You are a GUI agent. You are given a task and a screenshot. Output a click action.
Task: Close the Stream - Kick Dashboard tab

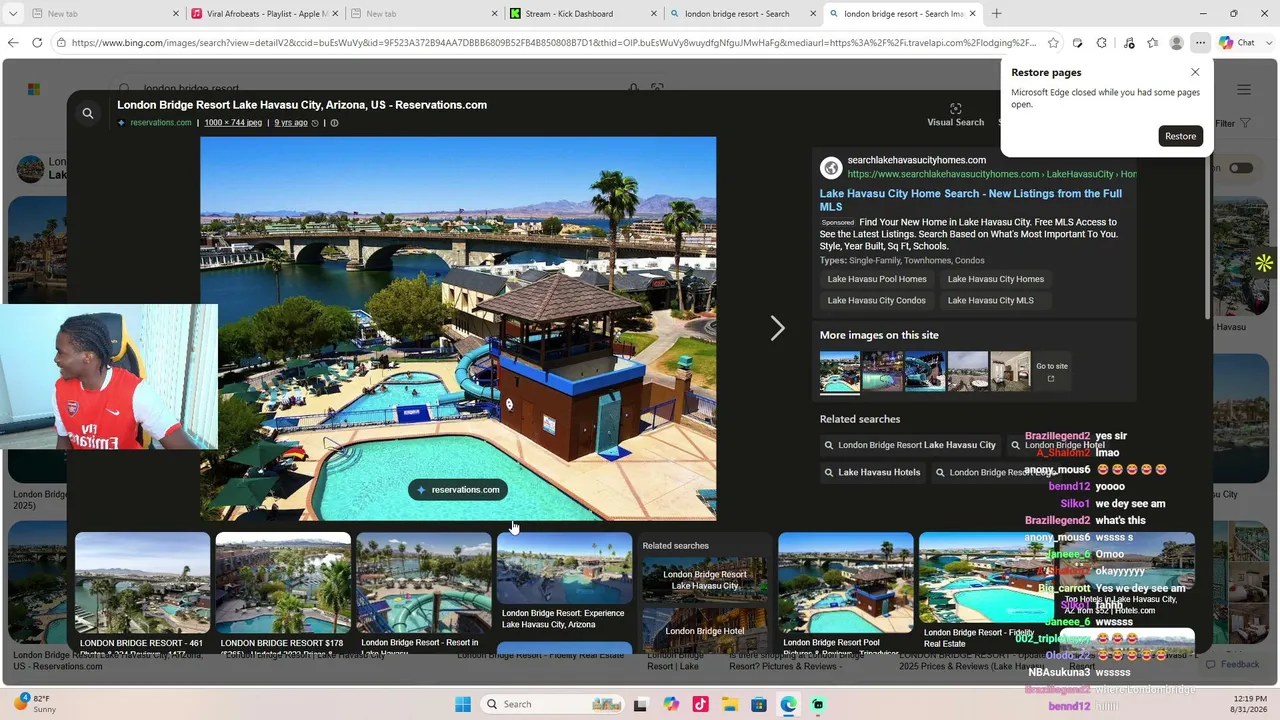tap(653, 14)
